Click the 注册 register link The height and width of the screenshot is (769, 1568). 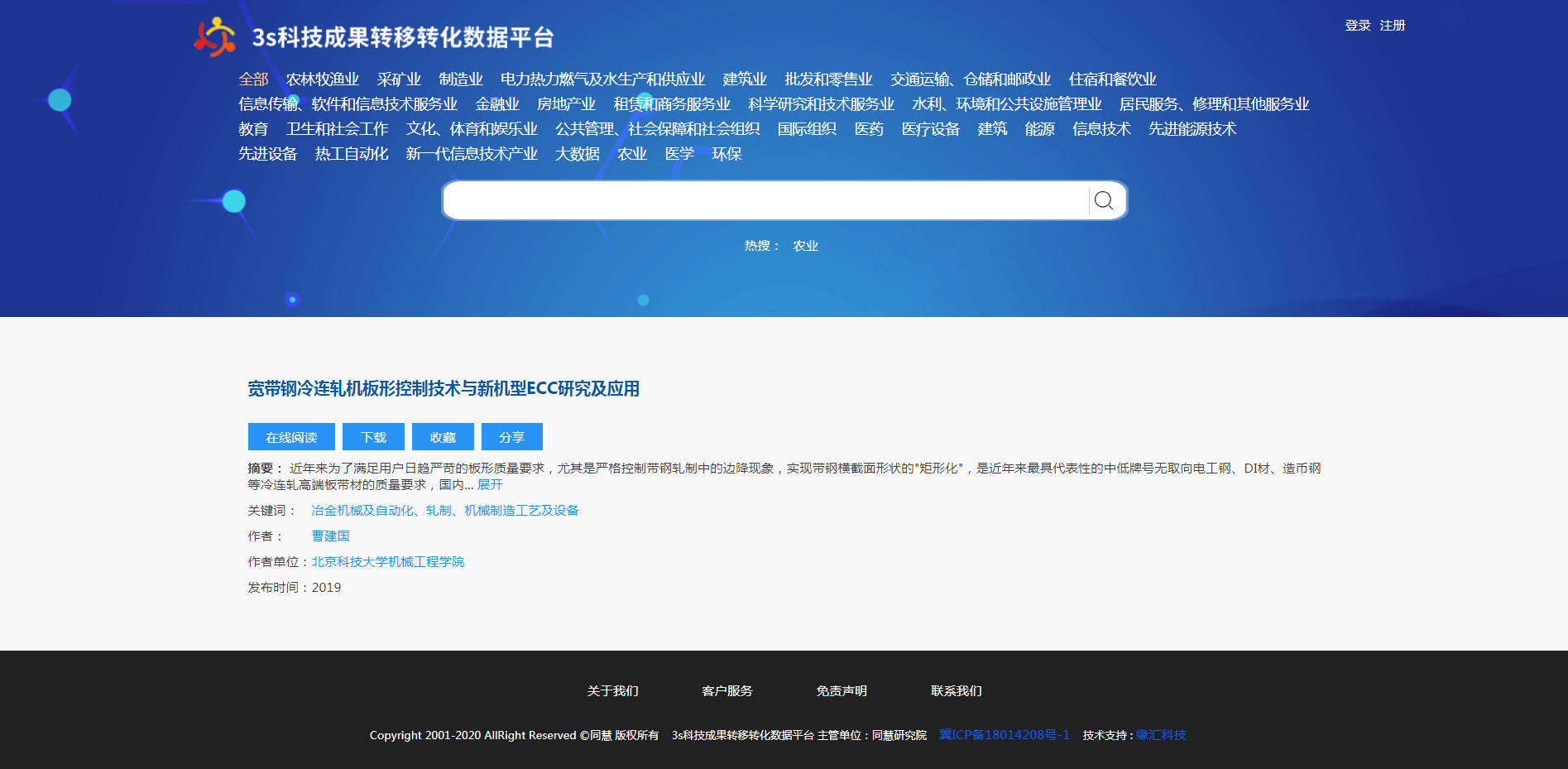1393,26
